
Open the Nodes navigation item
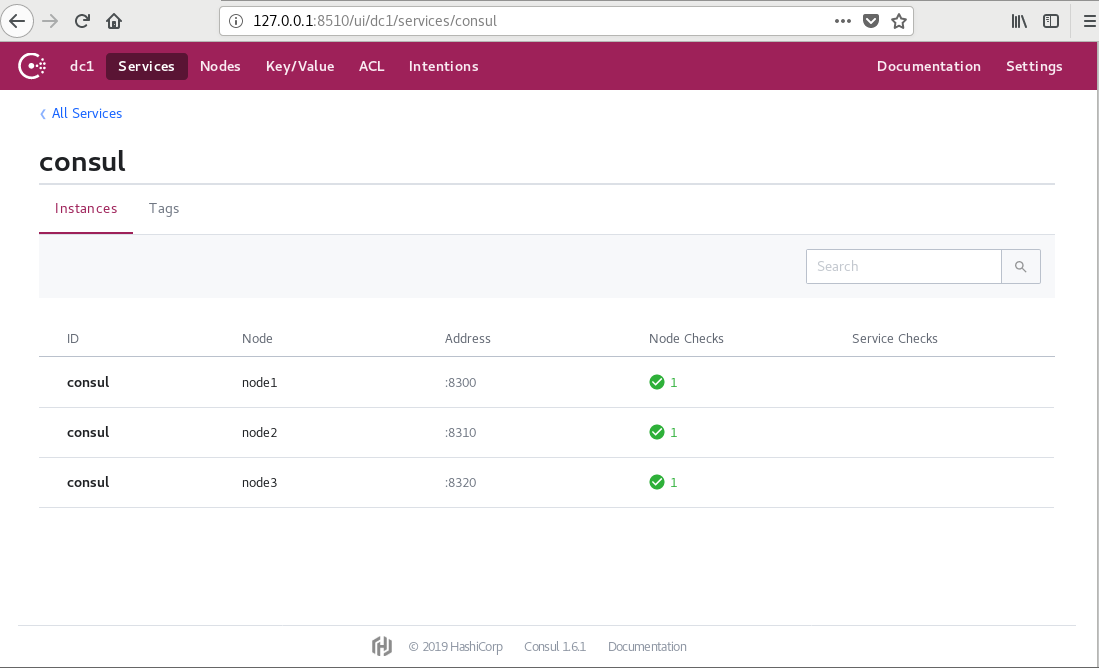point(220,66)
